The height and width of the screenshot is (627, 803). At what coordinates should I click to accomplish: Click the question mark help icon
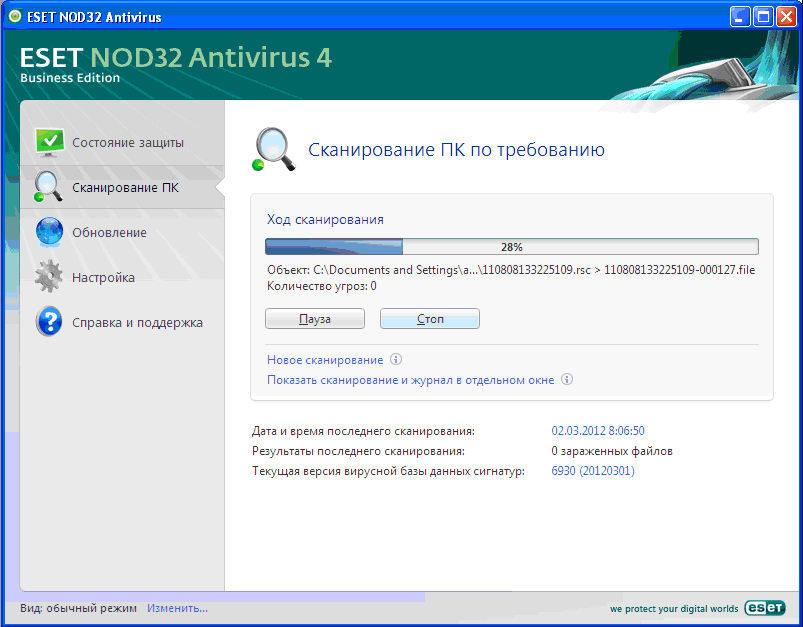(x=49, y=322)
